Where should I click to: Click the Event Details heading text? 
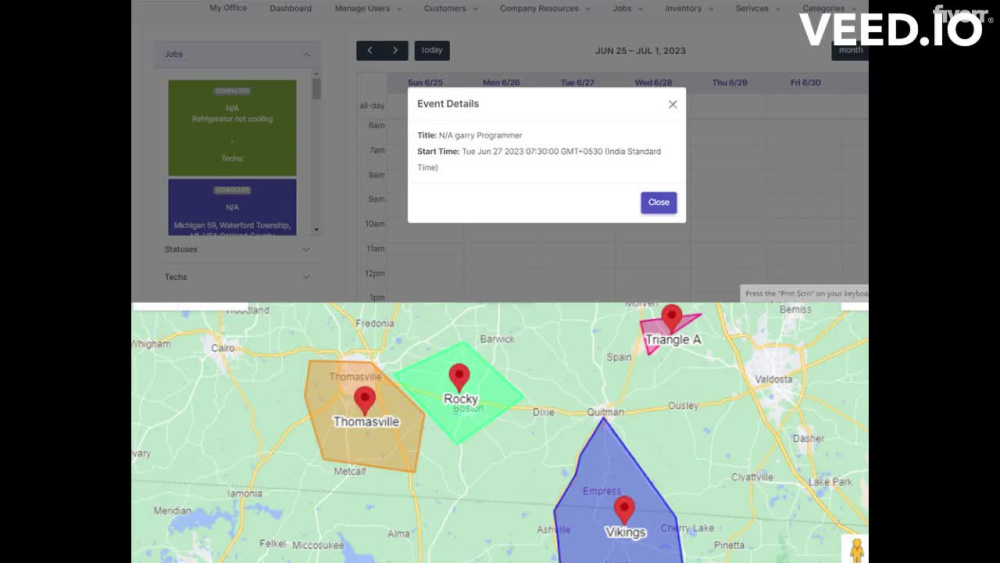click(448, 104)
